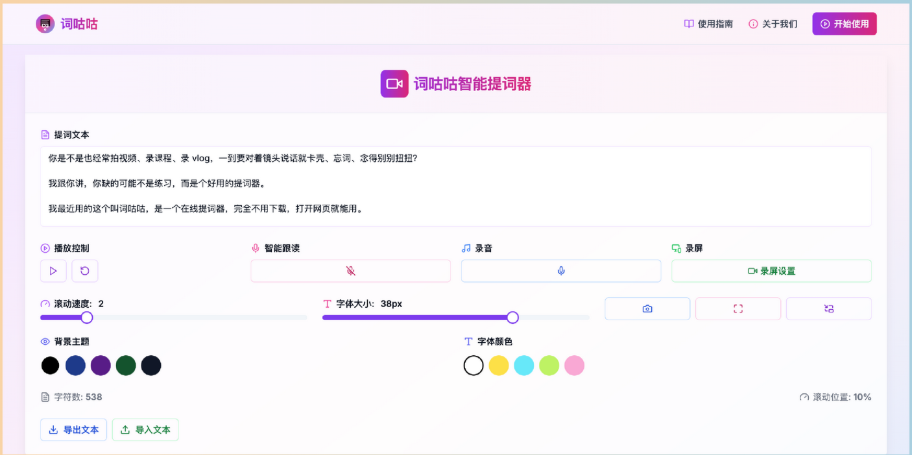Click the 滚动速度 scroll speed slider handle

pyautogui.click(x=87, y=318)
